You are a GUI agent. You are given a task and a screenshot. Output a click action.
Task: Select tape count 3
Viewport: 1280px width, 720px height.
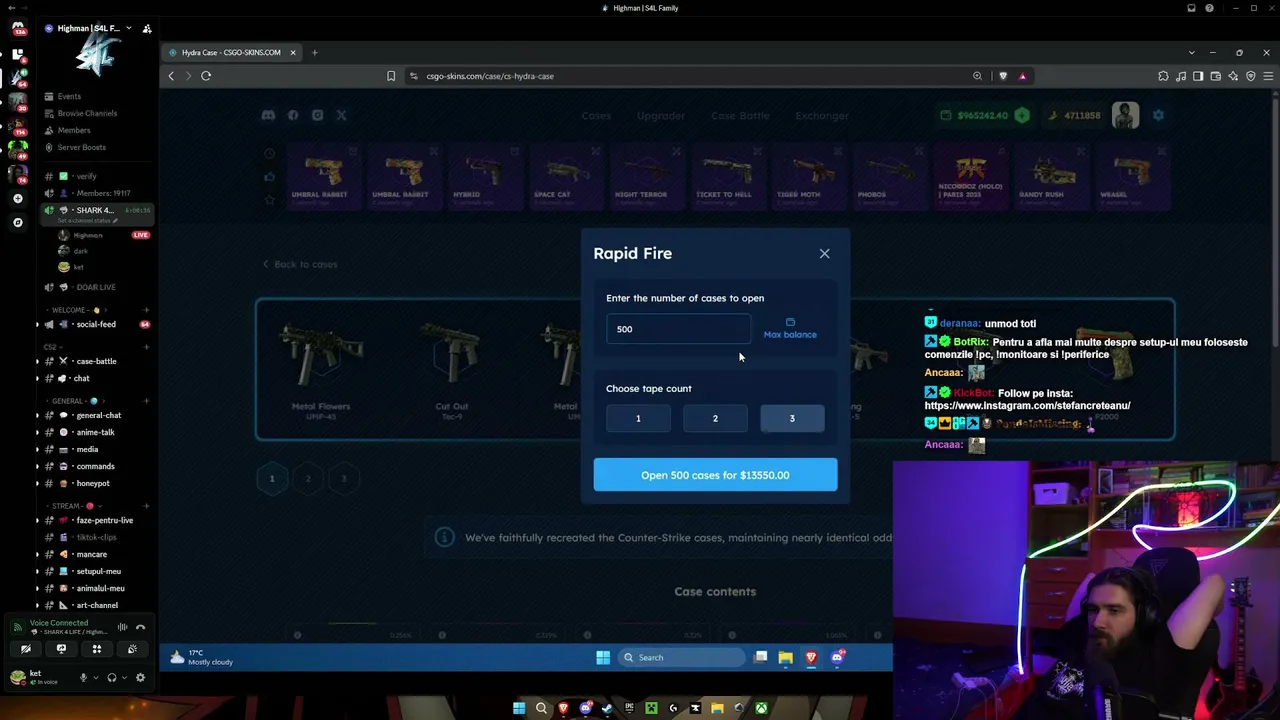click(x=792, y=418)
